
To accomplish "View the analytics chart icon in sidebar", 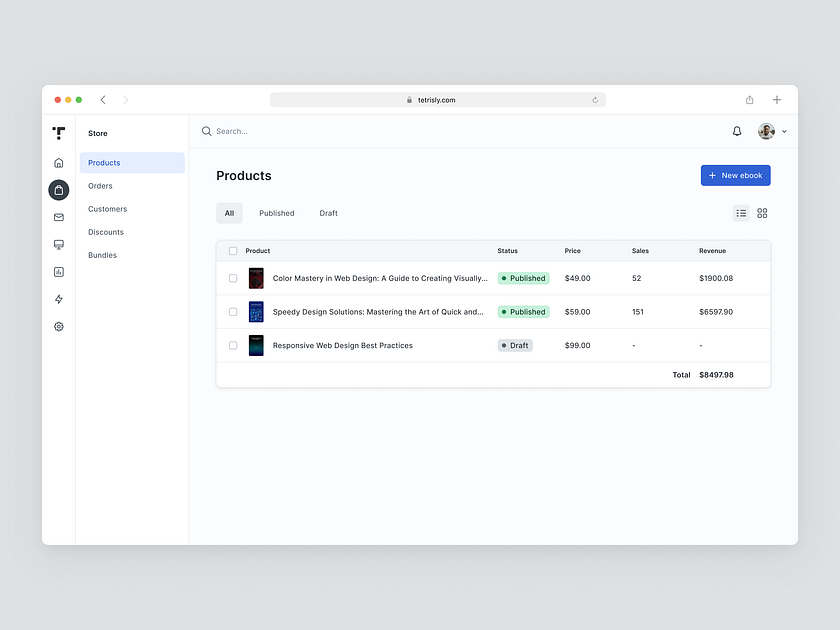I will click(x=58, y=271).
